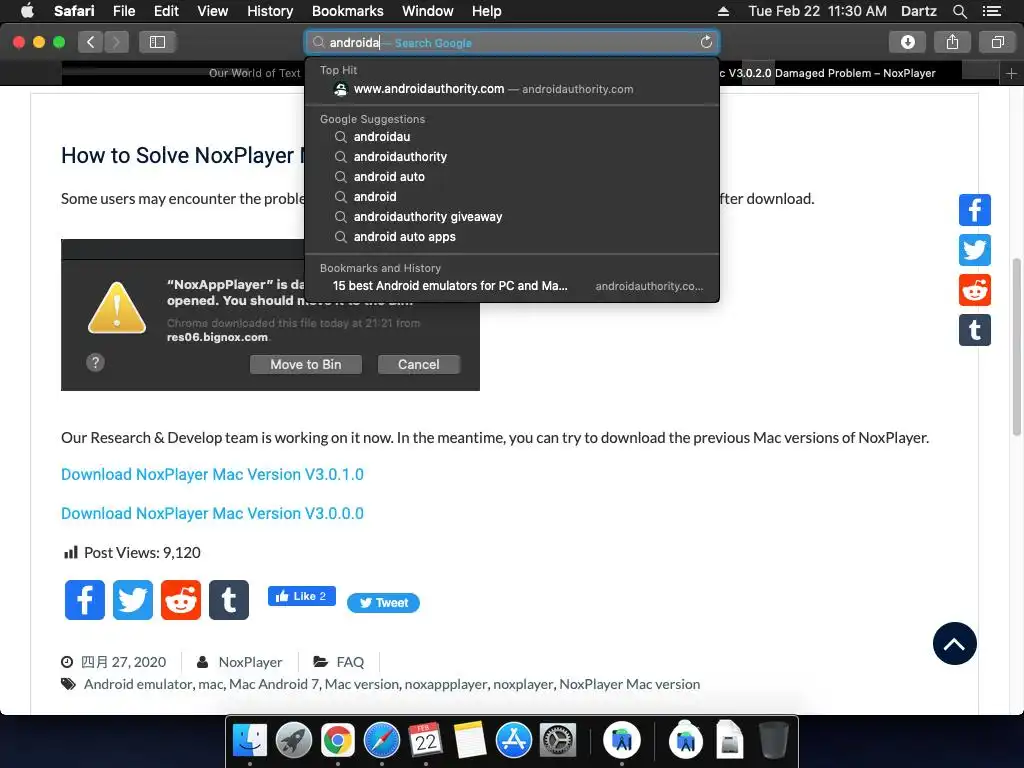This screenshot has width=1024, height=768.
Task: Open the Android emulator tag
Action: click(x=138, y=684)
